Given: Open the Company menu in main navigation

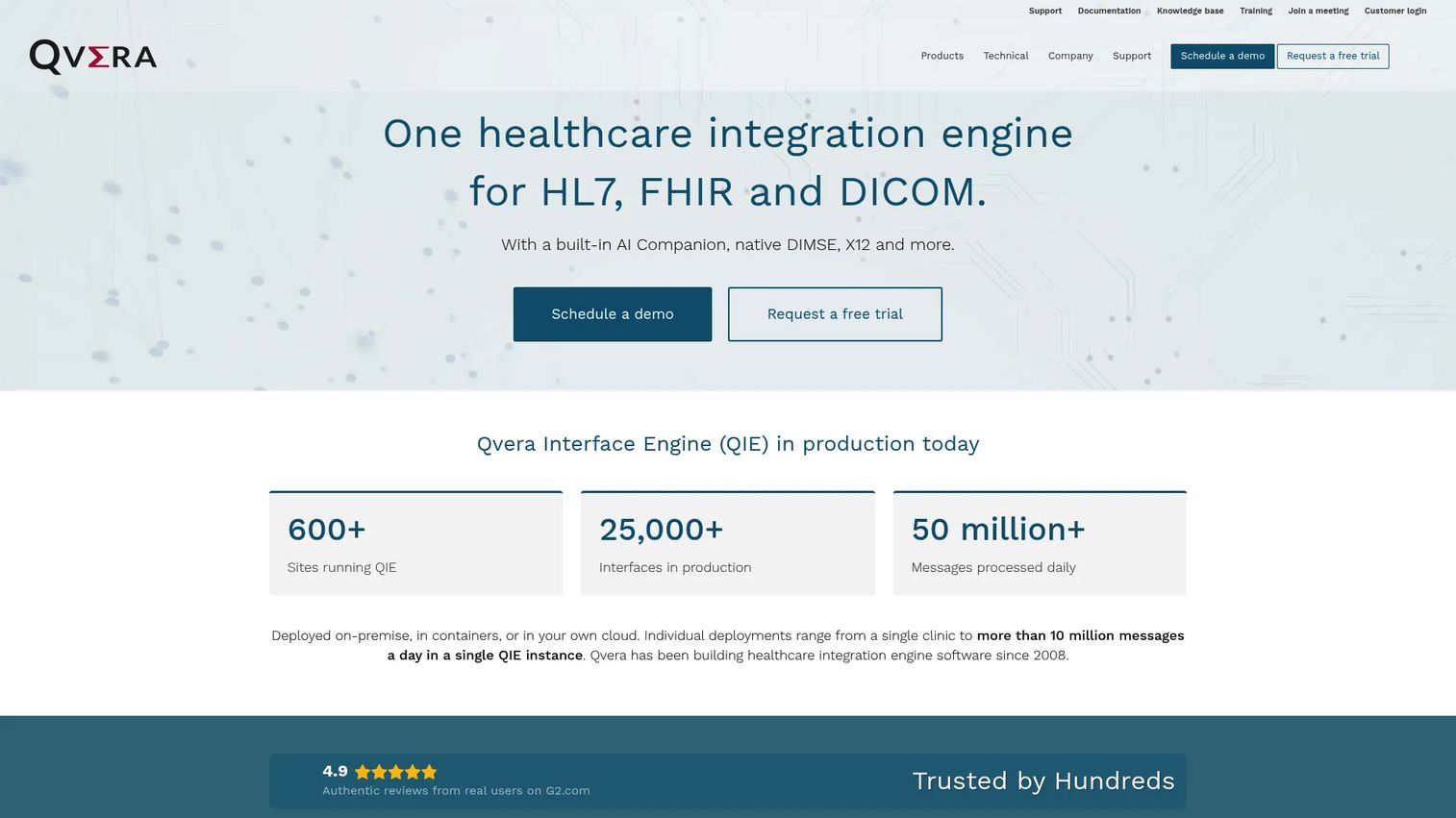Looking at the screenshot, I should (x=1070, y=56).
